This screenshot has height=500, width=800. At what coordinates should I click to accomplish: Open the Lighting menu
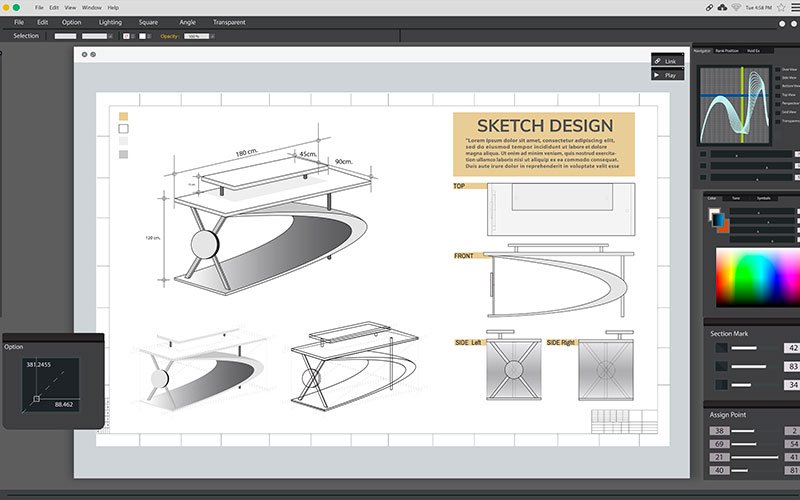110,22
